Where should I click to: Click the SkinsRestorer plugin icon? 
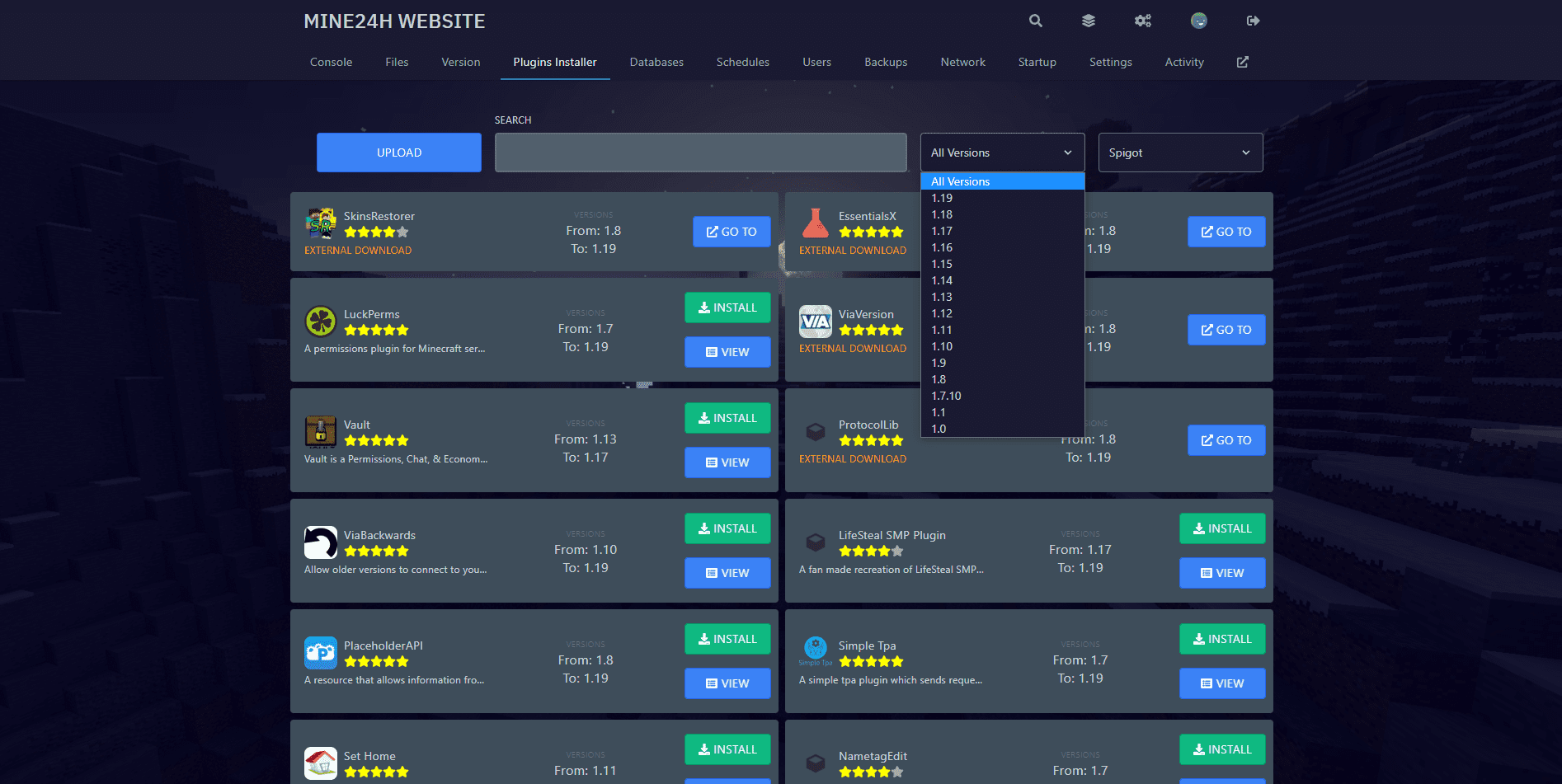320,223
